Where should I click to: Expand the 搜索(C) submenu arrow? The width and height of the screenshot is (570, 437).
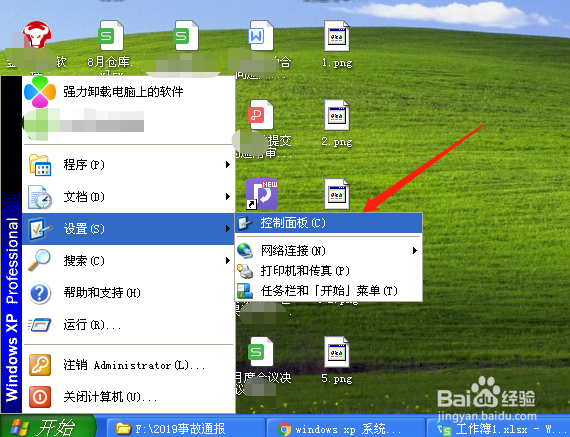pyautogui.click(x=228, y=260)
